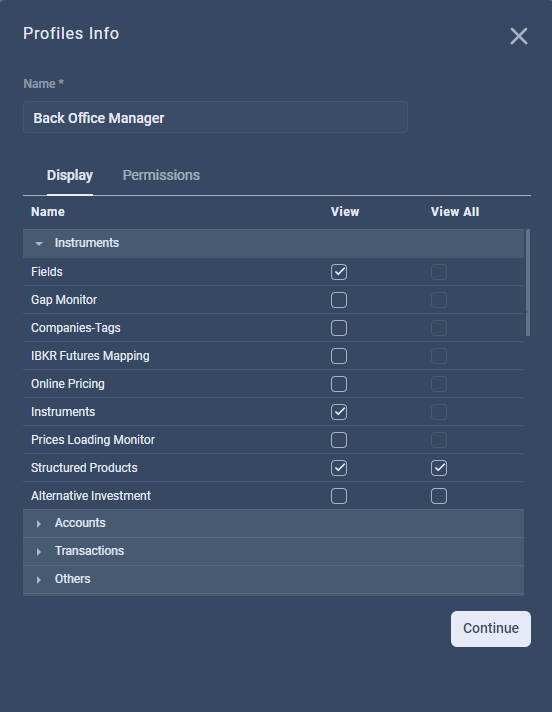
Task: Enable View All for Alternative Investment
Action: coord(439,496)
